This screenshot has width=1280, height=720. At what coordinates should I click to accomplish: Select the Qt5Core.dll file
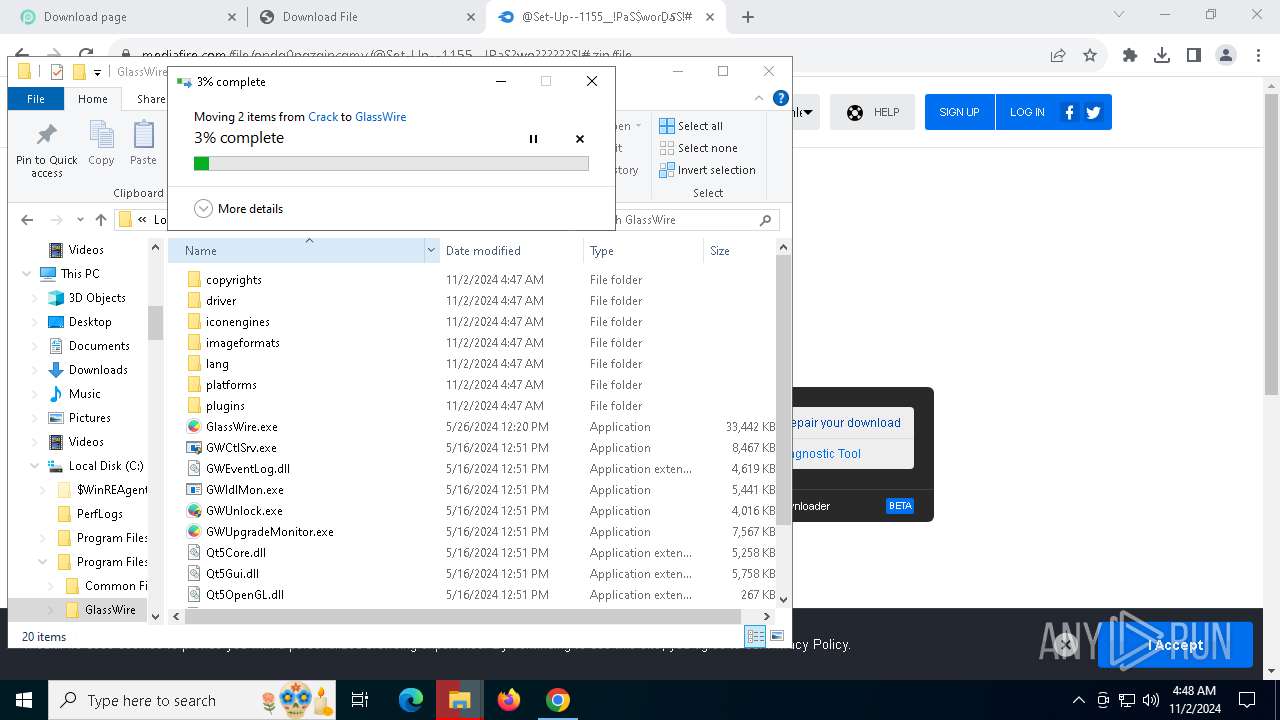click(x=236, y=553)
